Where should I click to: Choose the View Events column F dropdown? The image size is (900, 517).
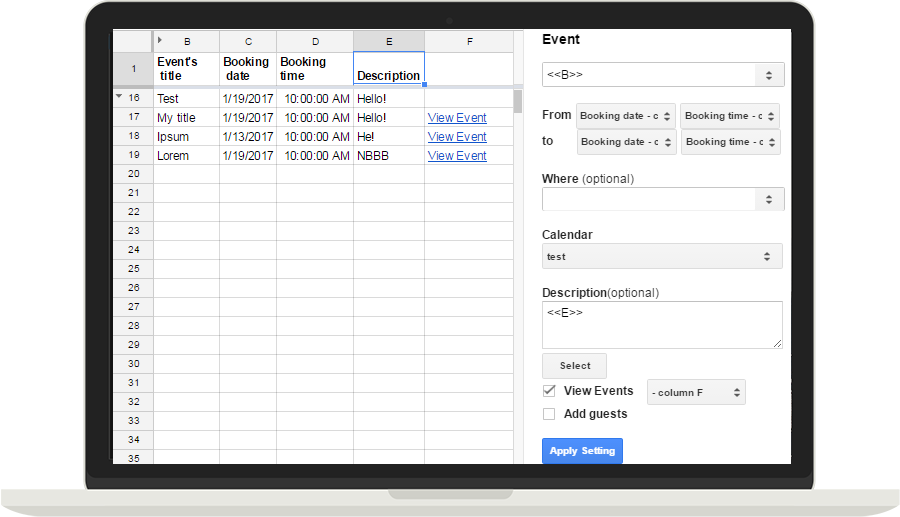696,392
